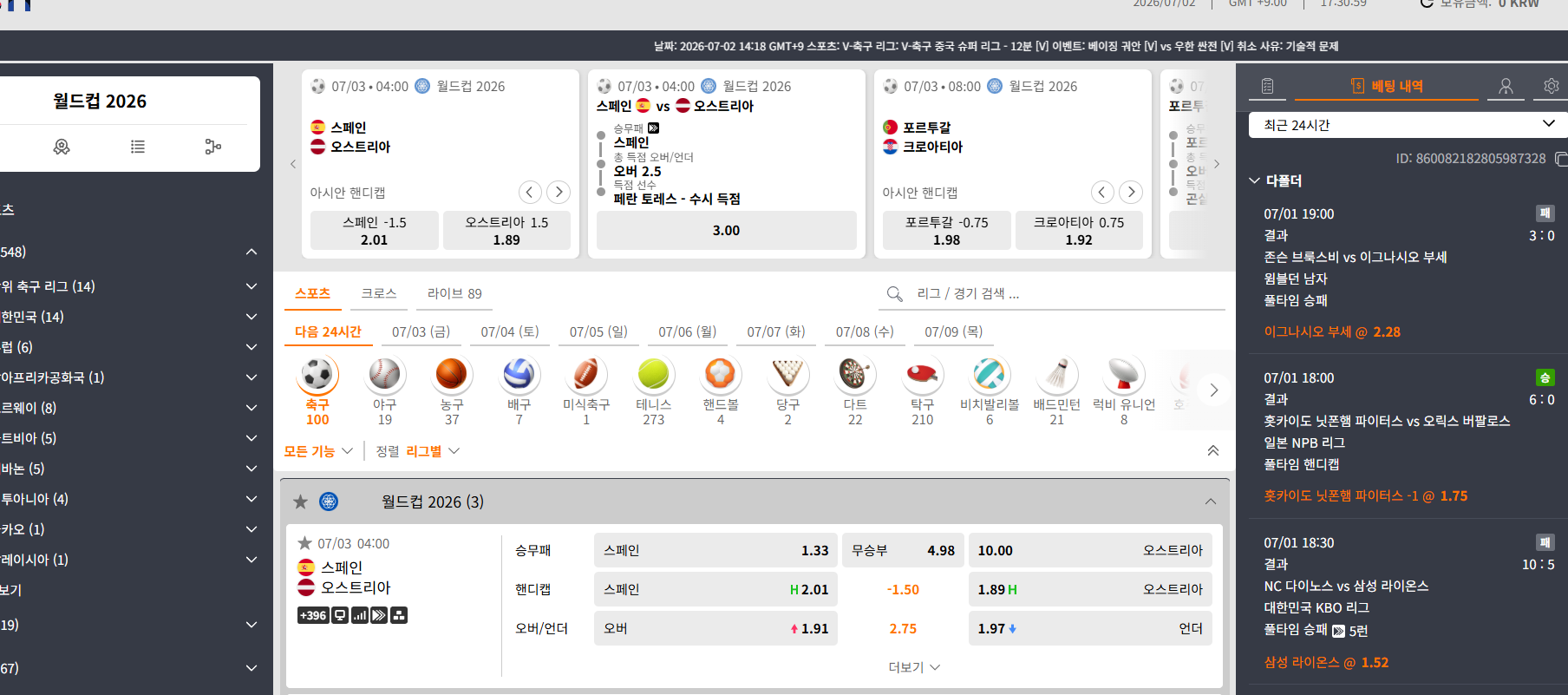The height and width of the screenshot is (695, 1568).
Task: Open the settings gear in bet panel
Action: (1552, 86)
